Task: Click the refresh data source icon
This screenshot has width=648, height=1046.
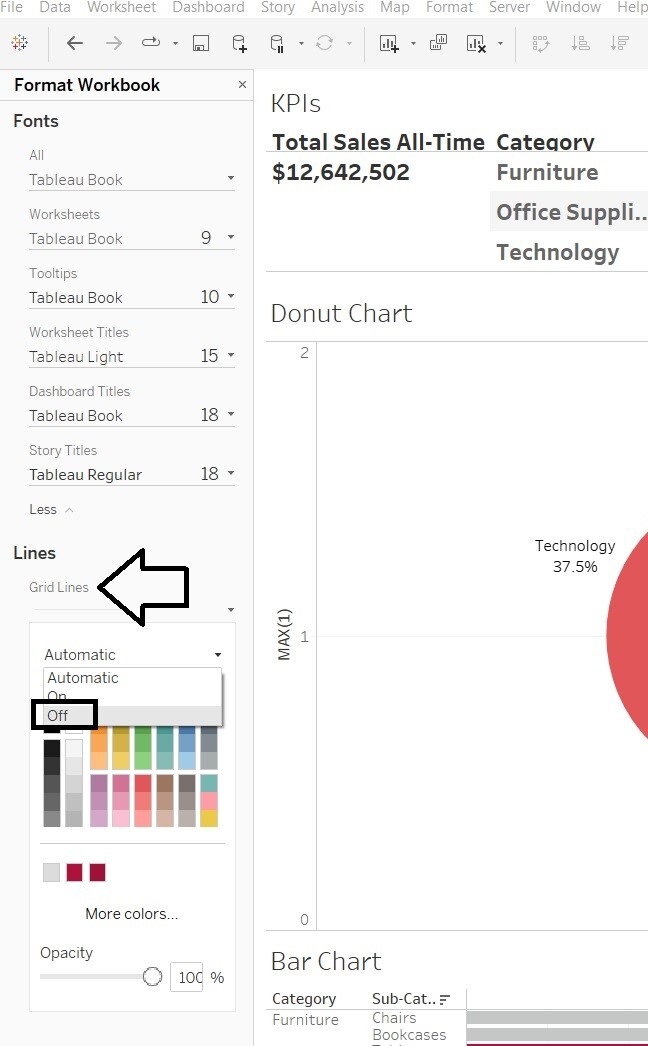Action: (x=325, y=43)
